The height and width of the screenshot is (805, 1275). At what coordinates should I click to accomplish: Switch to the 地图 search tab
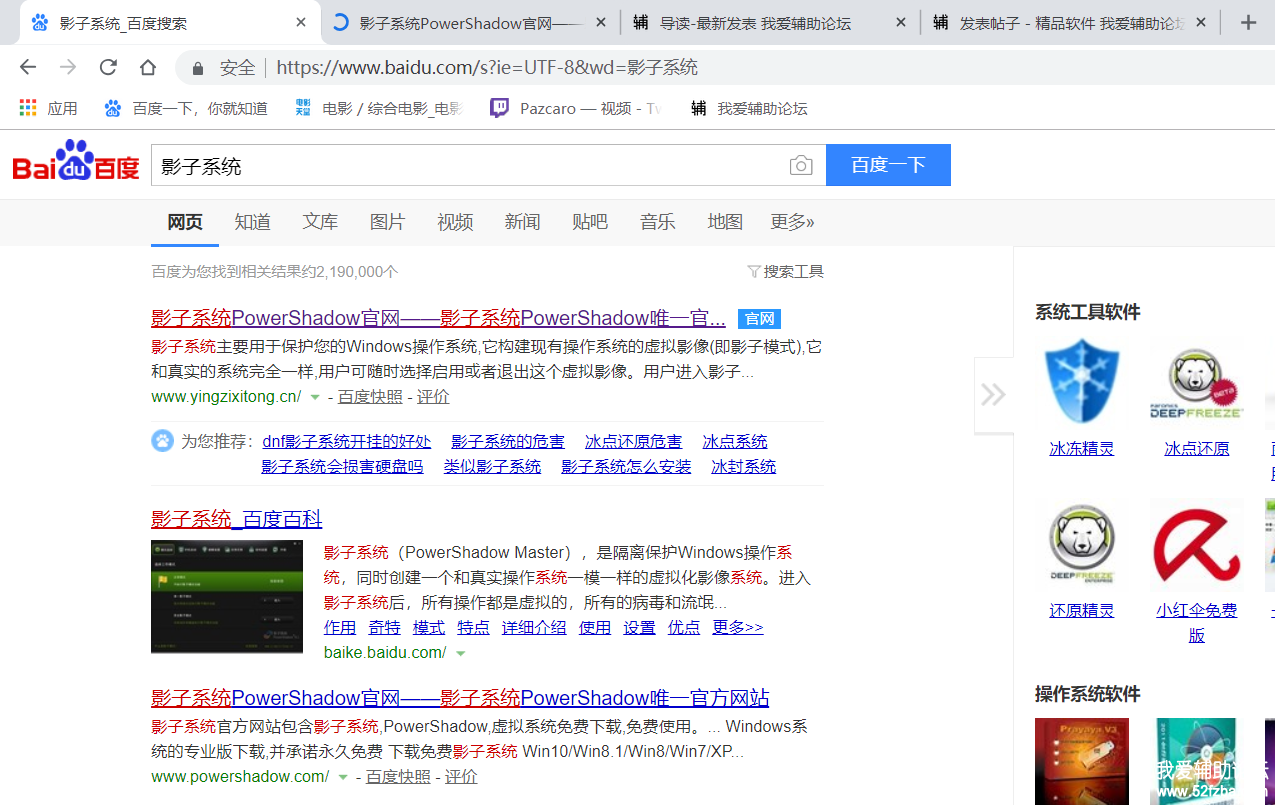(x=725, y=222)
